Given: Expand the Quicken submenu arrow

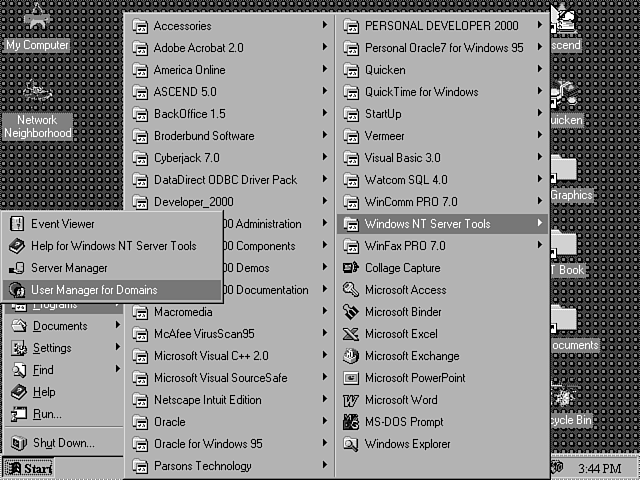Looking at the screenshot, I should point(540,70).
